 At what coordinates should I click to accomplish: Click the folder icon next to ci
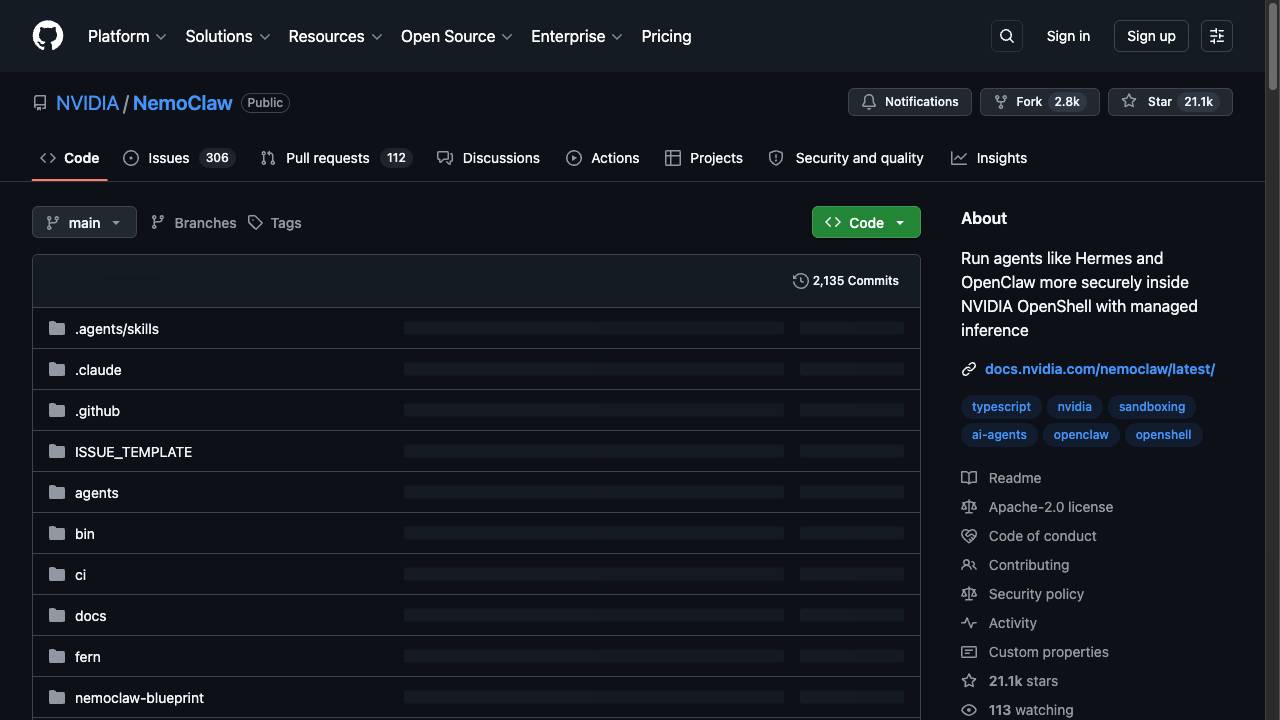57,574
